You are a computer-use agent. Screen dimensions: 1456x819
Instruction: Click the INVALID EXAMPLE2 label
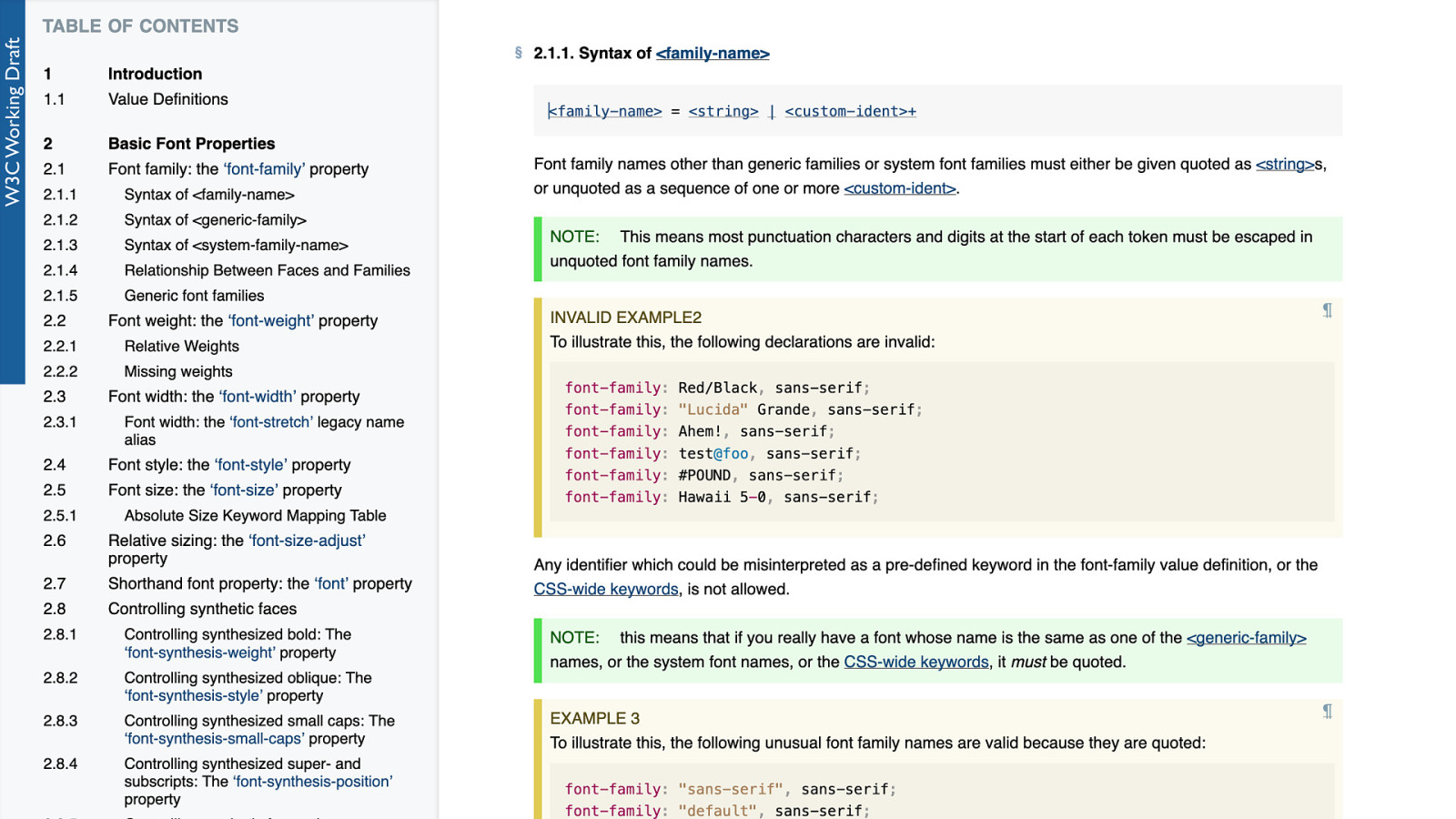click(626, 318)
